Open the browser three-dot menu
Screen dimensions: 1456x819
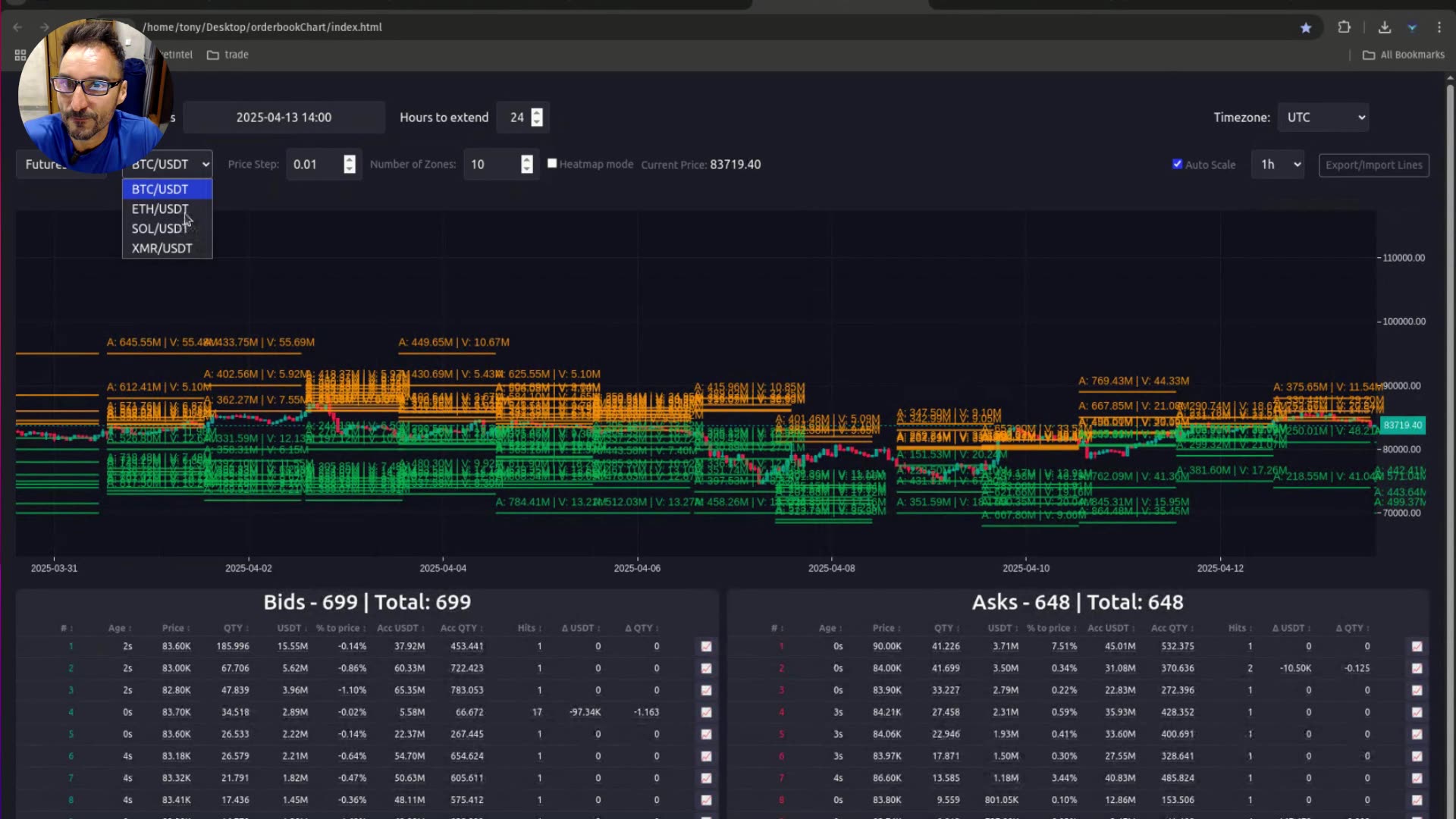1439,27
